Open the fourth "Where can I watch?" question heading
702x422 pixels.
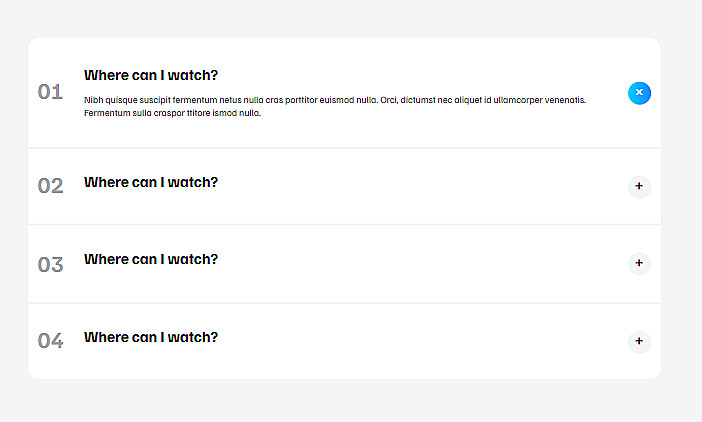click(x=151, y=337)
